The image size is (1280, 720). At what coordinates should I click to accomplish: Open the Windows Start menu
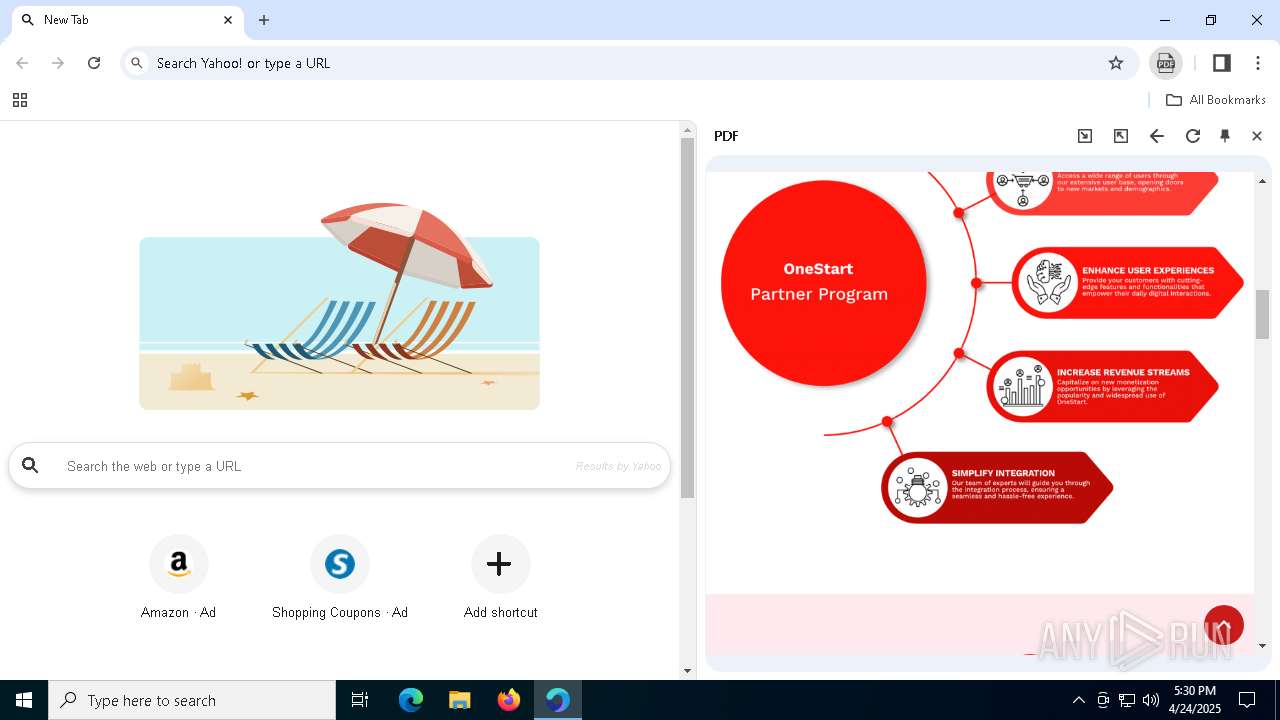click(x=24, y=700)
